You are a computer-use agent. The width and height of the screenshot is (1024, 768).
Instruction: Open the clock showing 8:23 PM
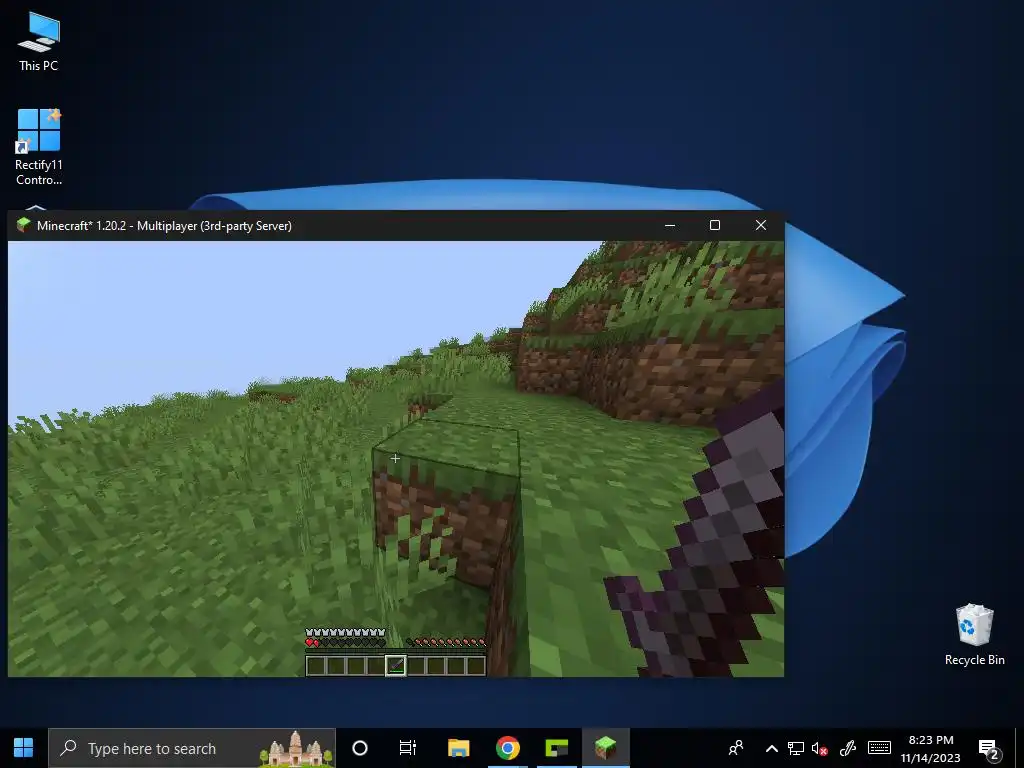point(931,748)
